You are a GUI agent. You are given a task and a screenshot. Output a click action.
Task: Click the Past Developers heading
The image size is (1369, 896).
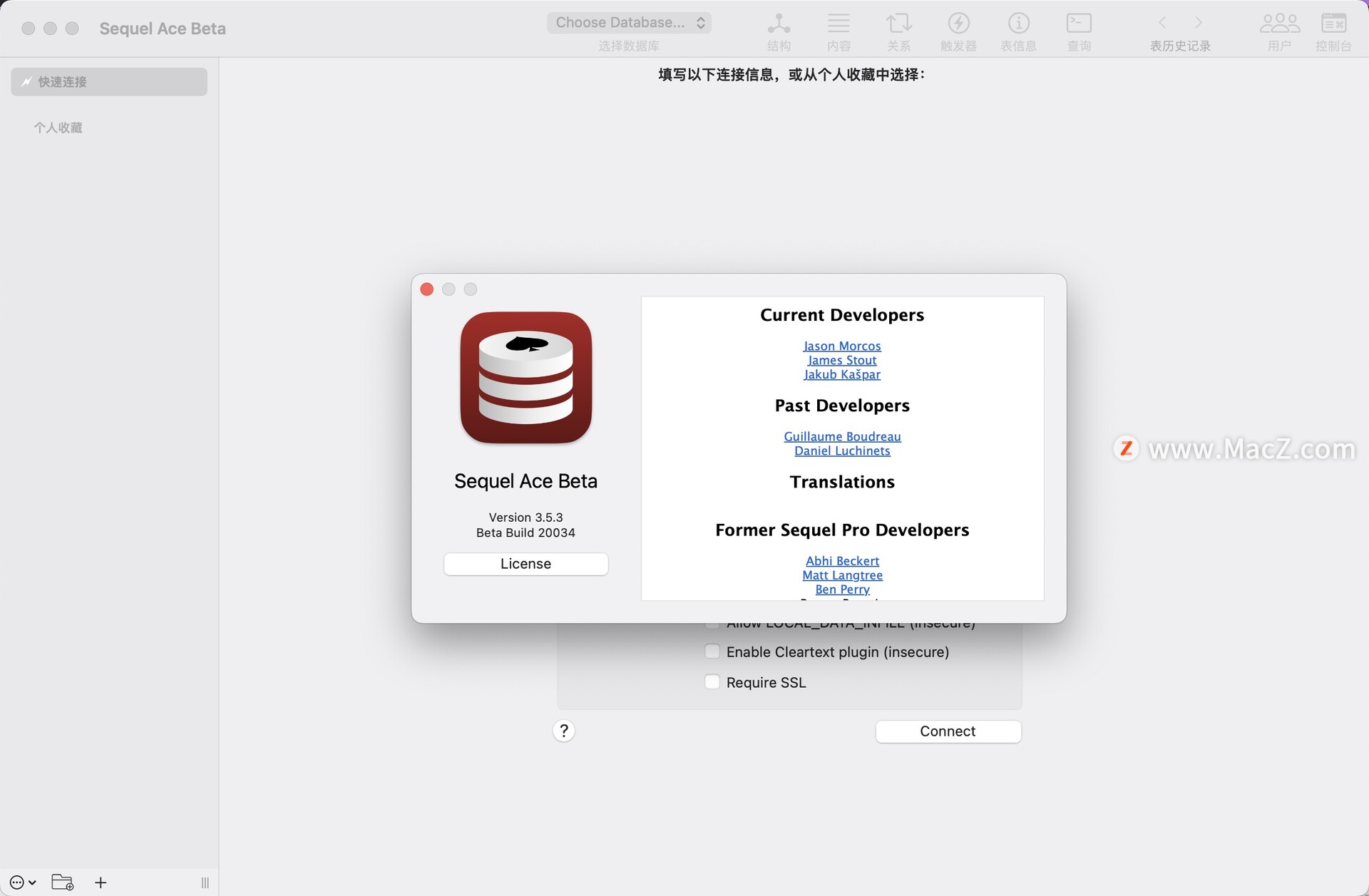pos(842,406)
